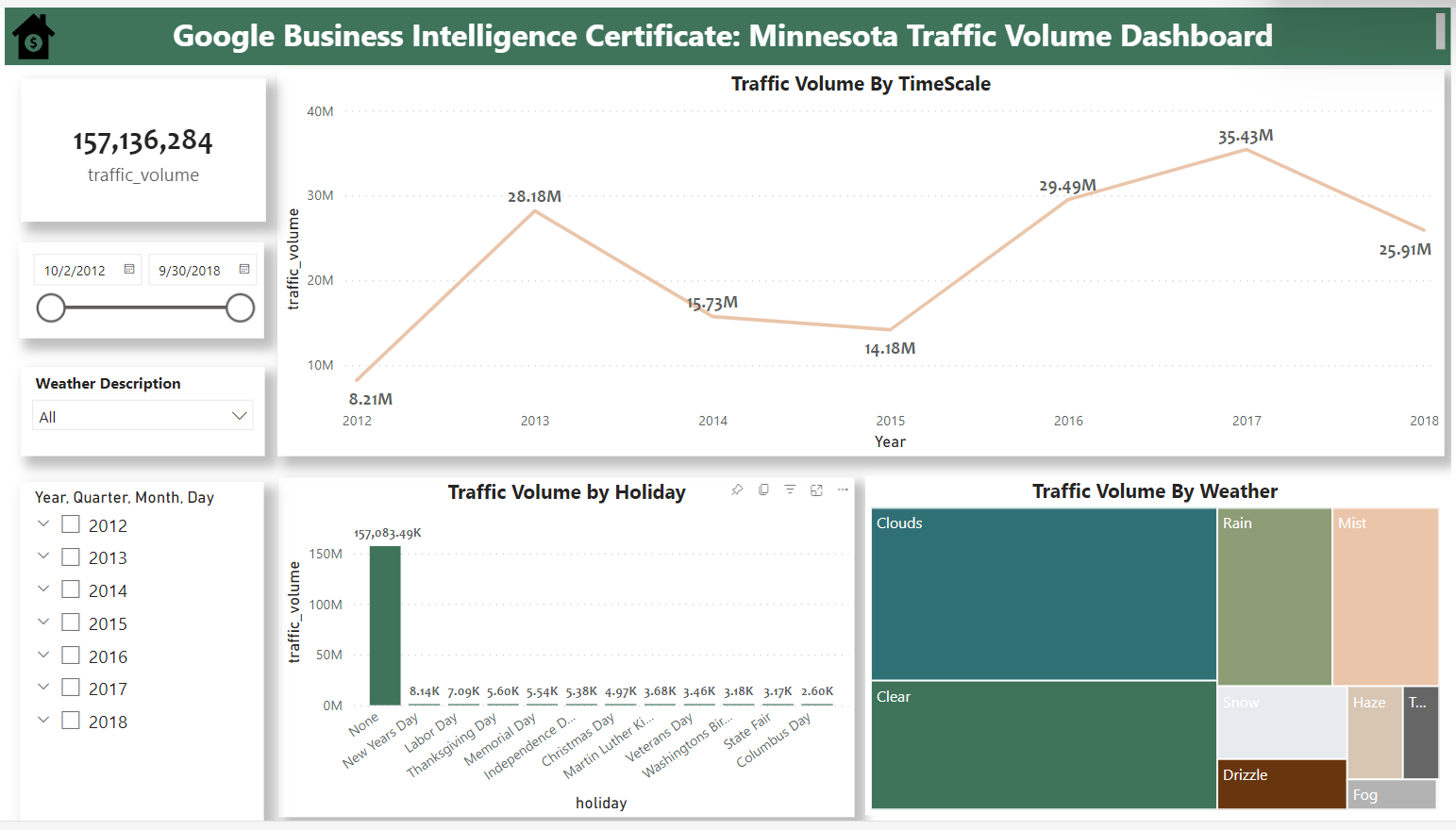The width and height of the screenshot is (1456, 830).
Task: Open calendar picker for start date 10/2/2012
Action: [129, 270]
